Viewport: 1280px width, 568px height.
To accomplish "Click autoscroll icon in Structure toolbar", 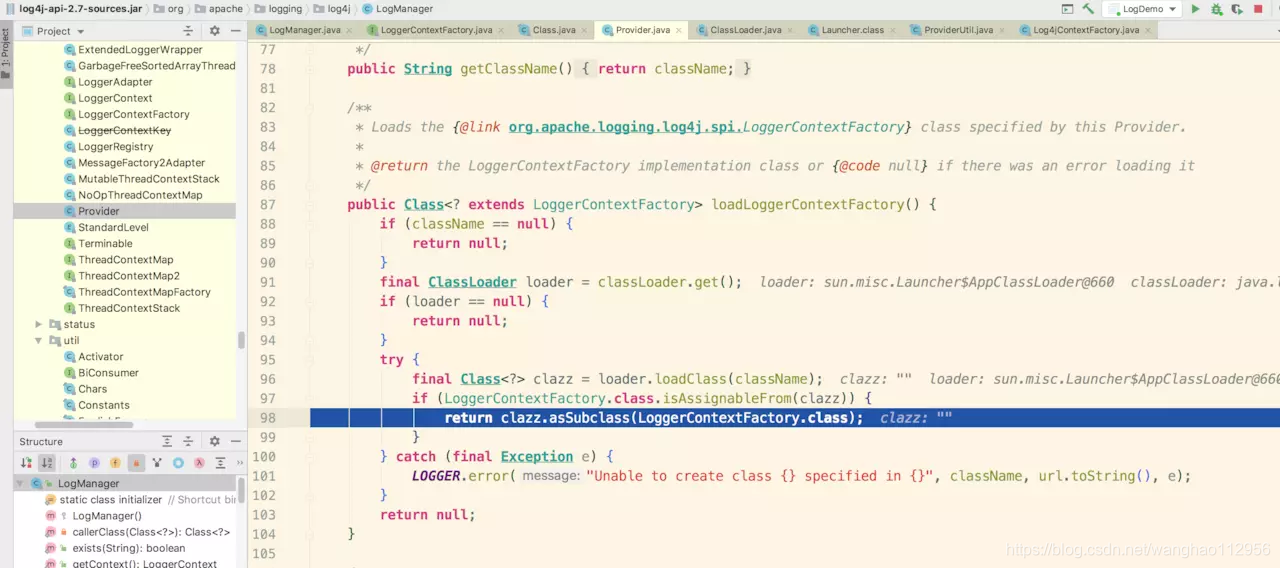I will [x=220, y=463].
